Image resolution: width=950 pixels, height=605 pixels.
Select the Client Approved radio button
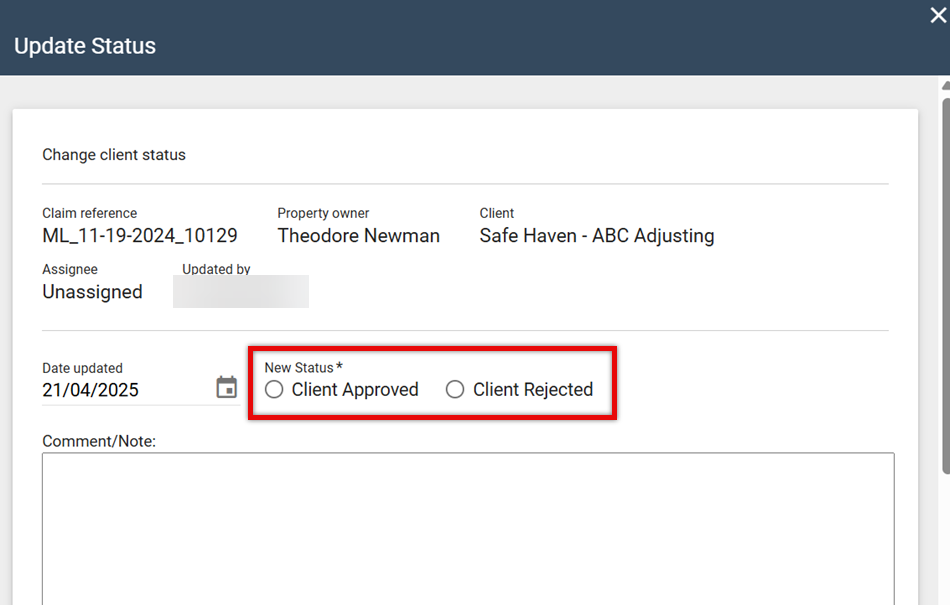(274, 390)
